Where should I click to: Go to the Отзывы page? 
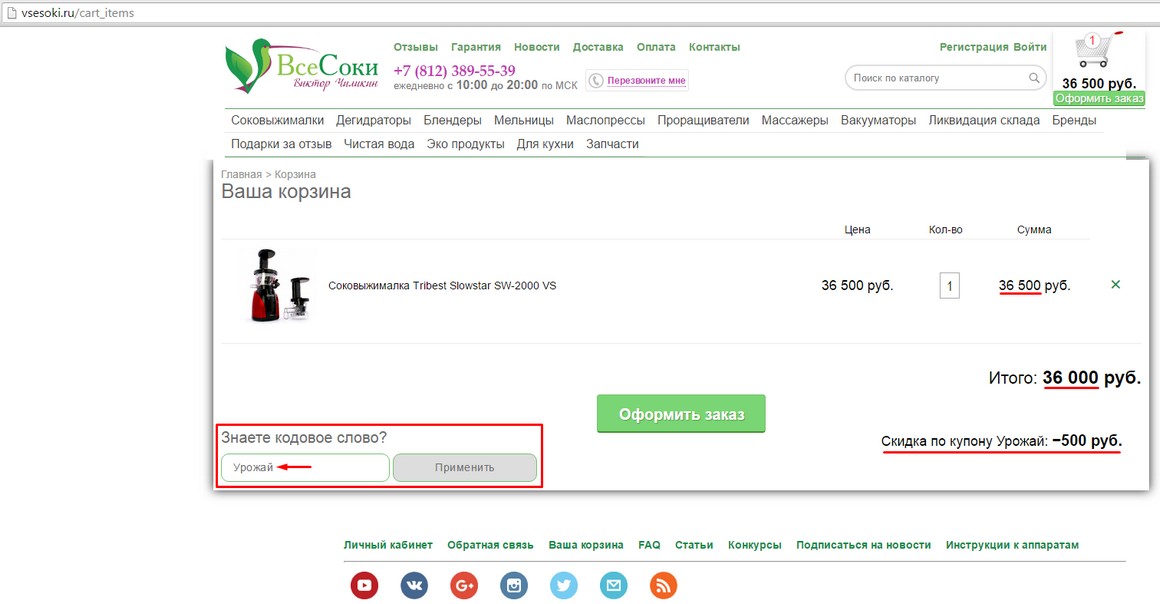(416, 47)
